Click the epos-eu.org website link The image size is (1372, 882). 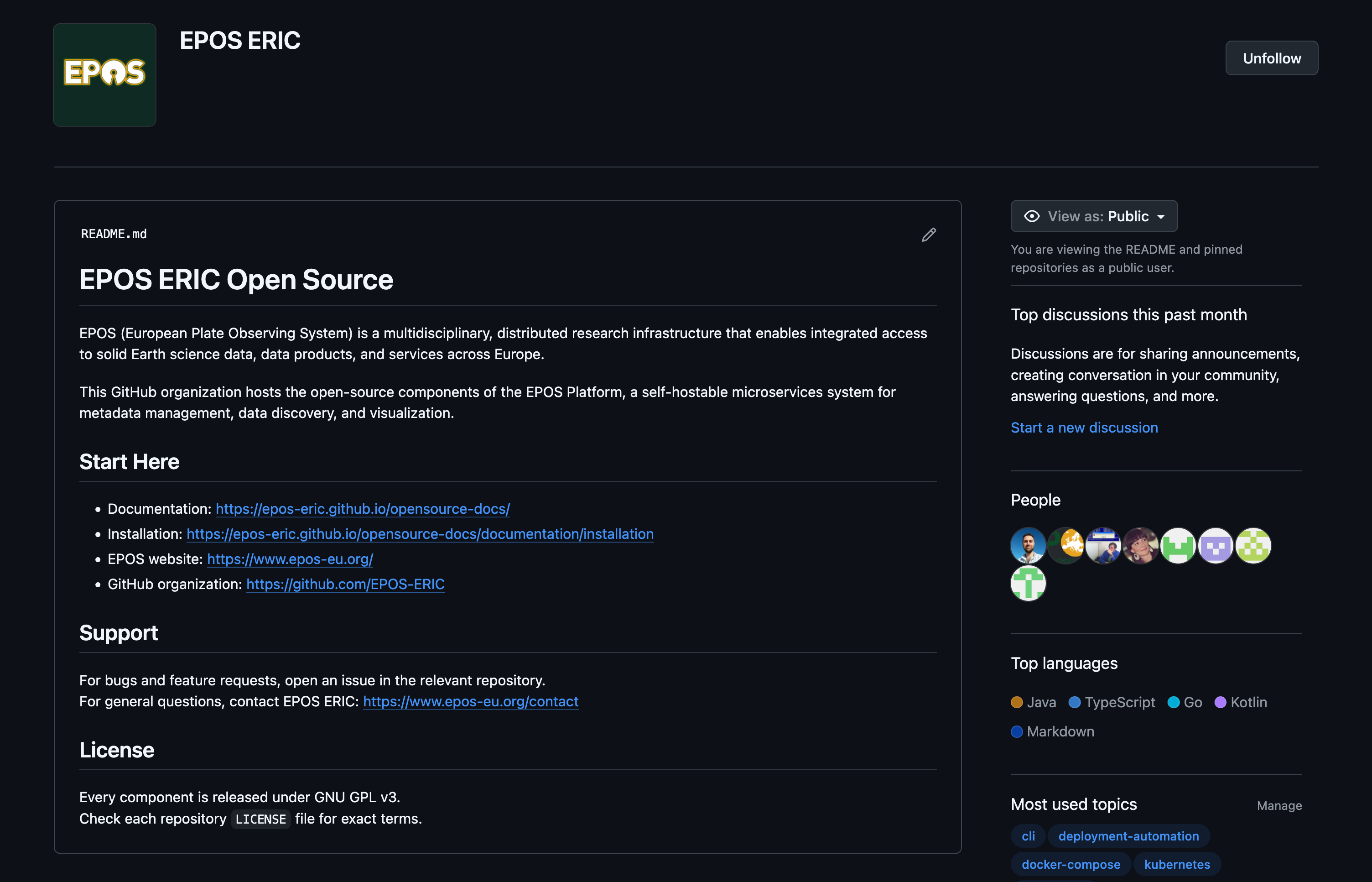pyautogui.click(x=290, y=559)
